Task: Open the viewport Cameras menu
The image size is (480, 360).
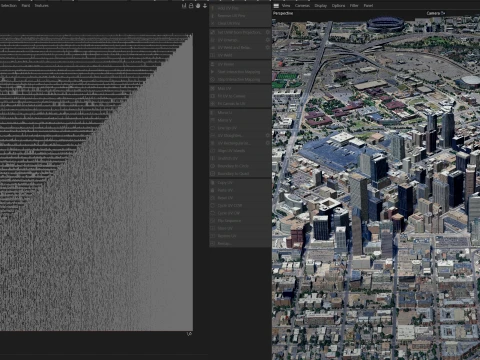Action: [x=302, y=5]
